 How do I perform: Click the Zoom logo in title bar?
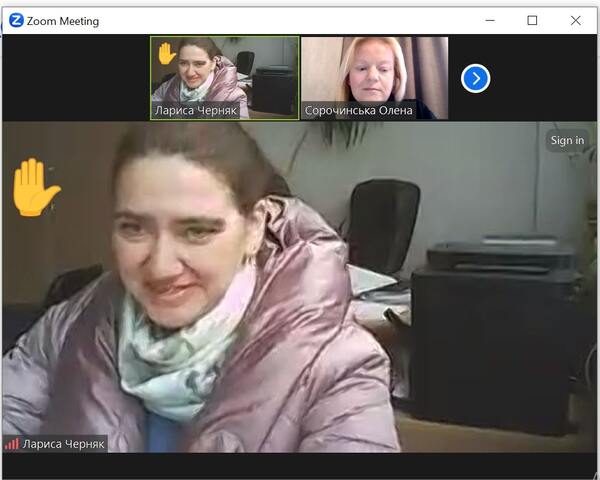[16, 20]
